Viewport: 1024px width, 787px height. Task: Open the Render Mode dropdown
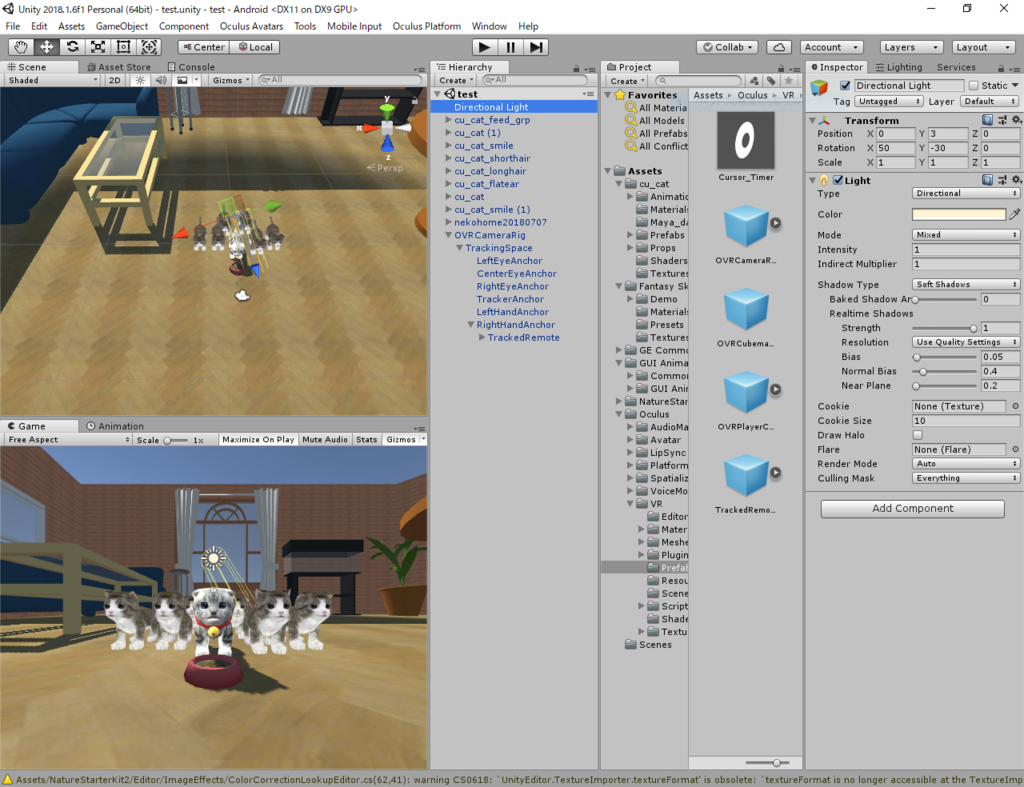[x=966, y=464]
